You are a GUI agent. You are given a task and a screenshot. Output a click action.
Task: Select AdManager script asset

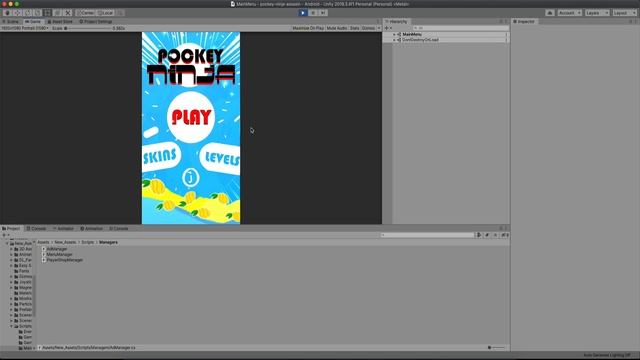click(x=54, y=249)
